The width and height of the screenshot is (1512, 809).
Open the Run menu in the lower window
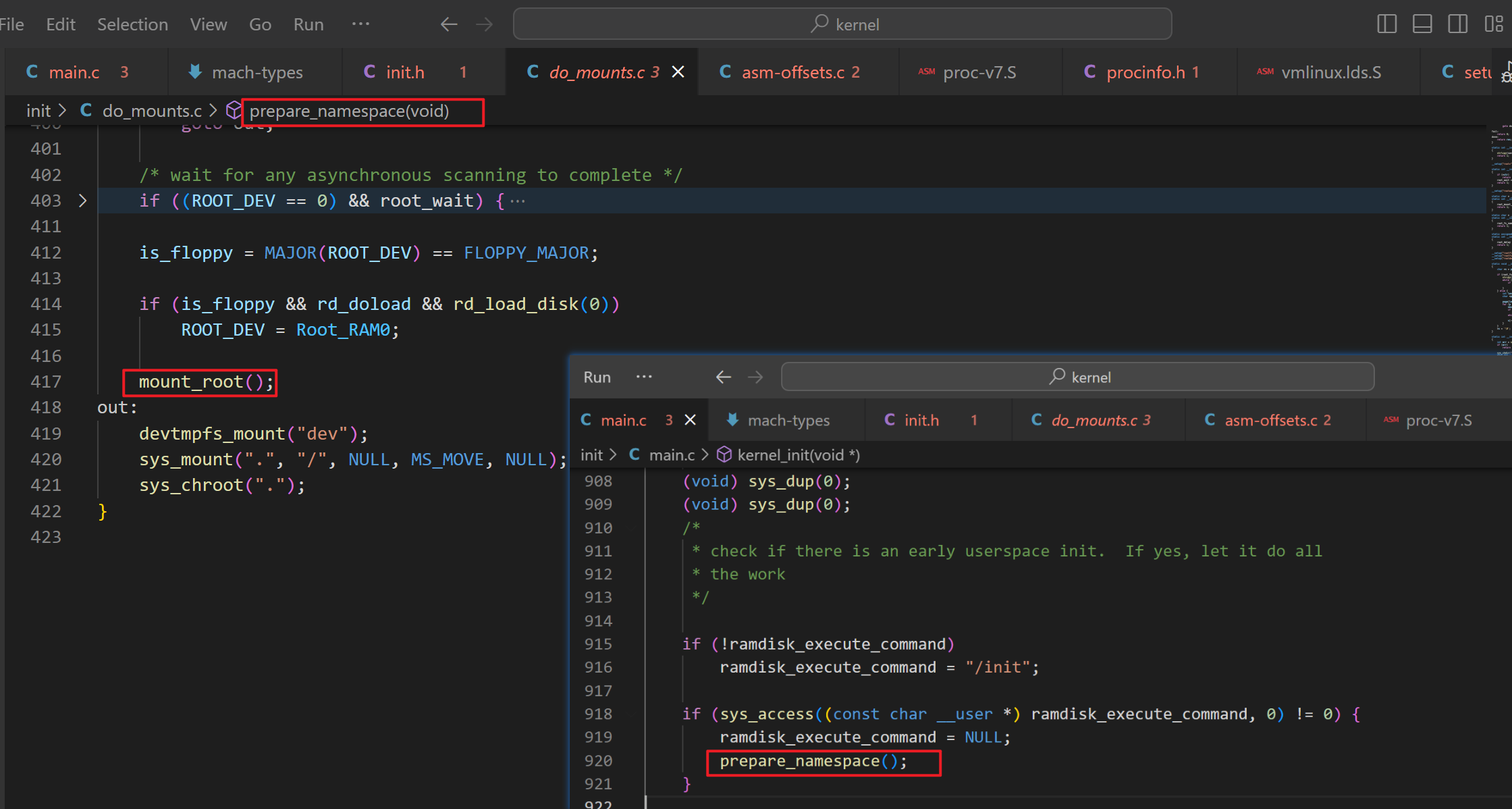point(597,377)
